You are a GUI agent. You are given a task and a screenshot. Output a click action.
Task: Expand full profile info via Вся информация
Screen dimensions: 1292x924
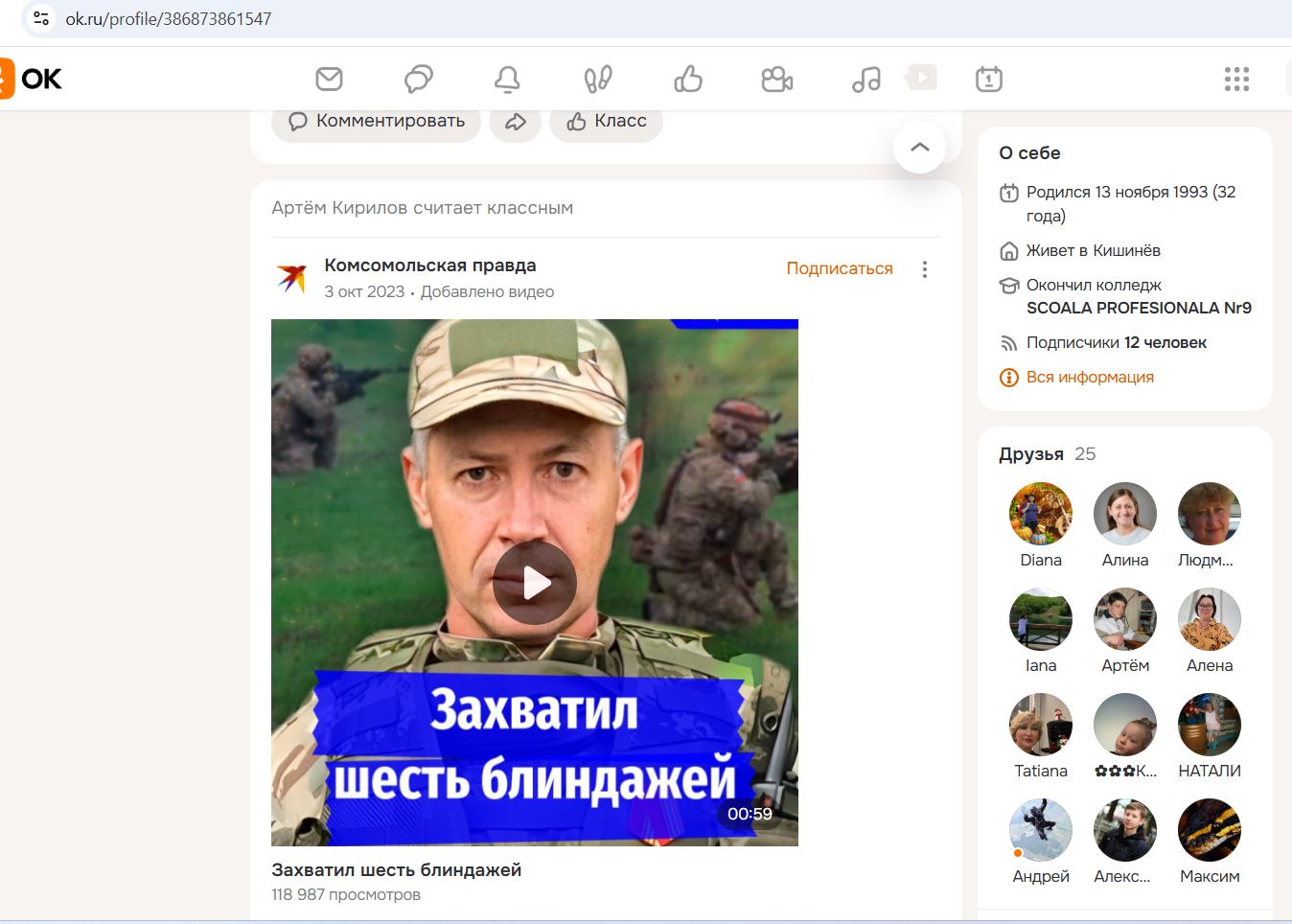pos(1089,377)
